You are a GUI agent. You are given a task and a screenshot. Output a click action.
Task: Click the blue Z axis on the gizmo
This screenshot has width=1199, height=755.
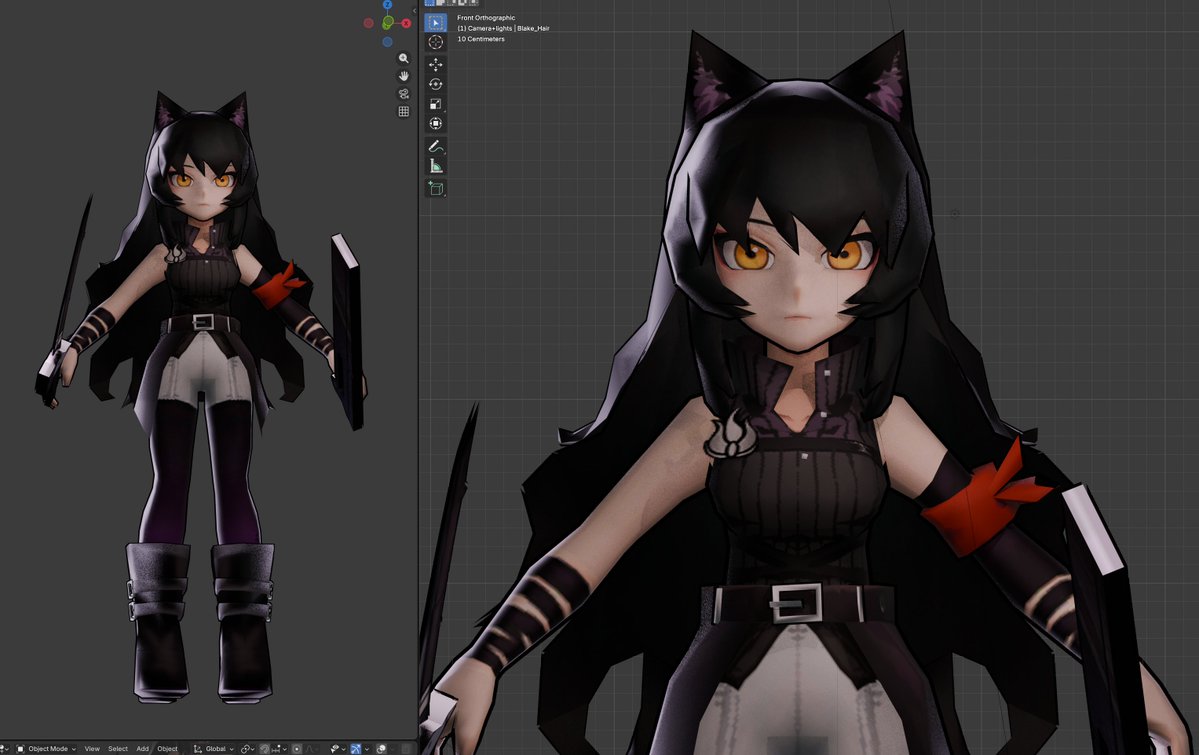click(x=388, y=4)
